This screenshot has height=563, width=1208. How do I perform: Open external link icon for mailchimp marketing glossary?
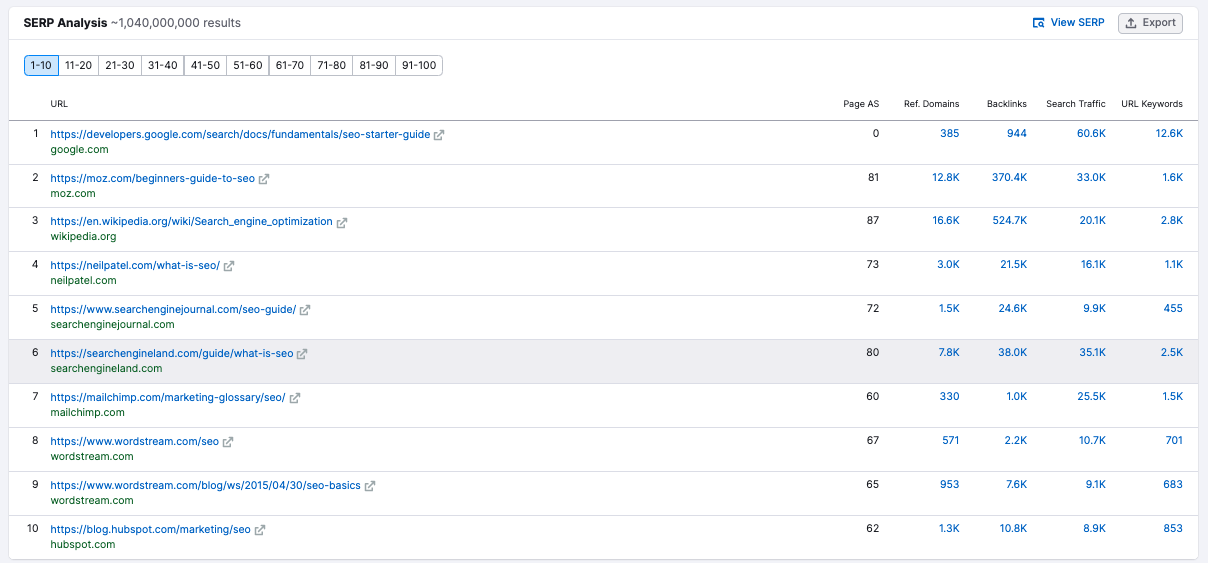pos(295,398)
